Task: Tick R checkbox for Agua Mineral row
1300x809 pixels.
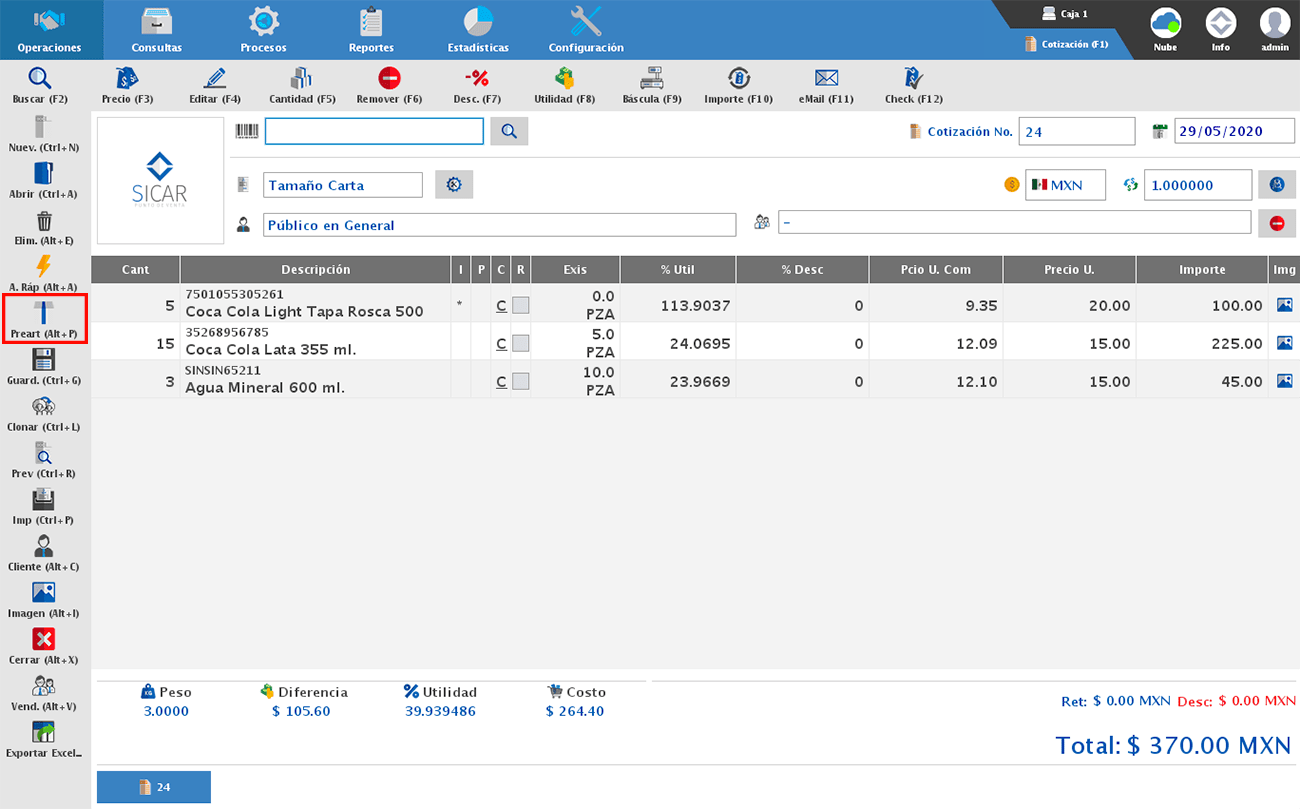Action: tap(521, 381)
